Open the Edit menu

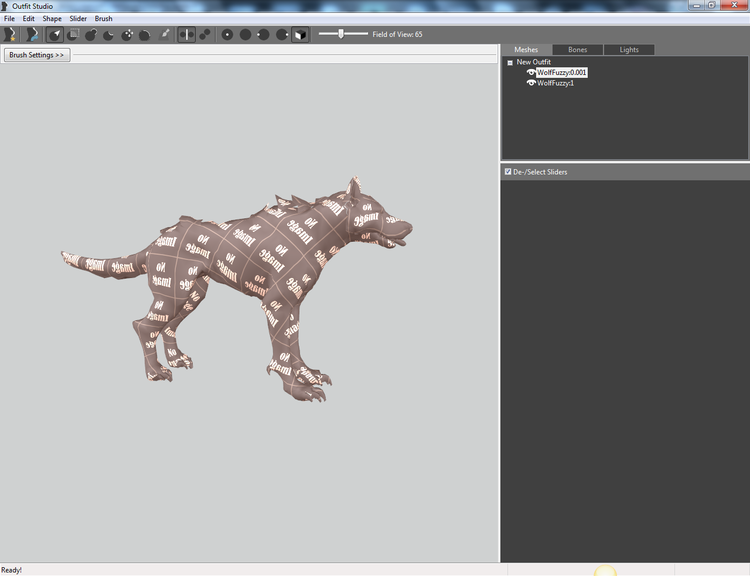click(x=29, y=19)
